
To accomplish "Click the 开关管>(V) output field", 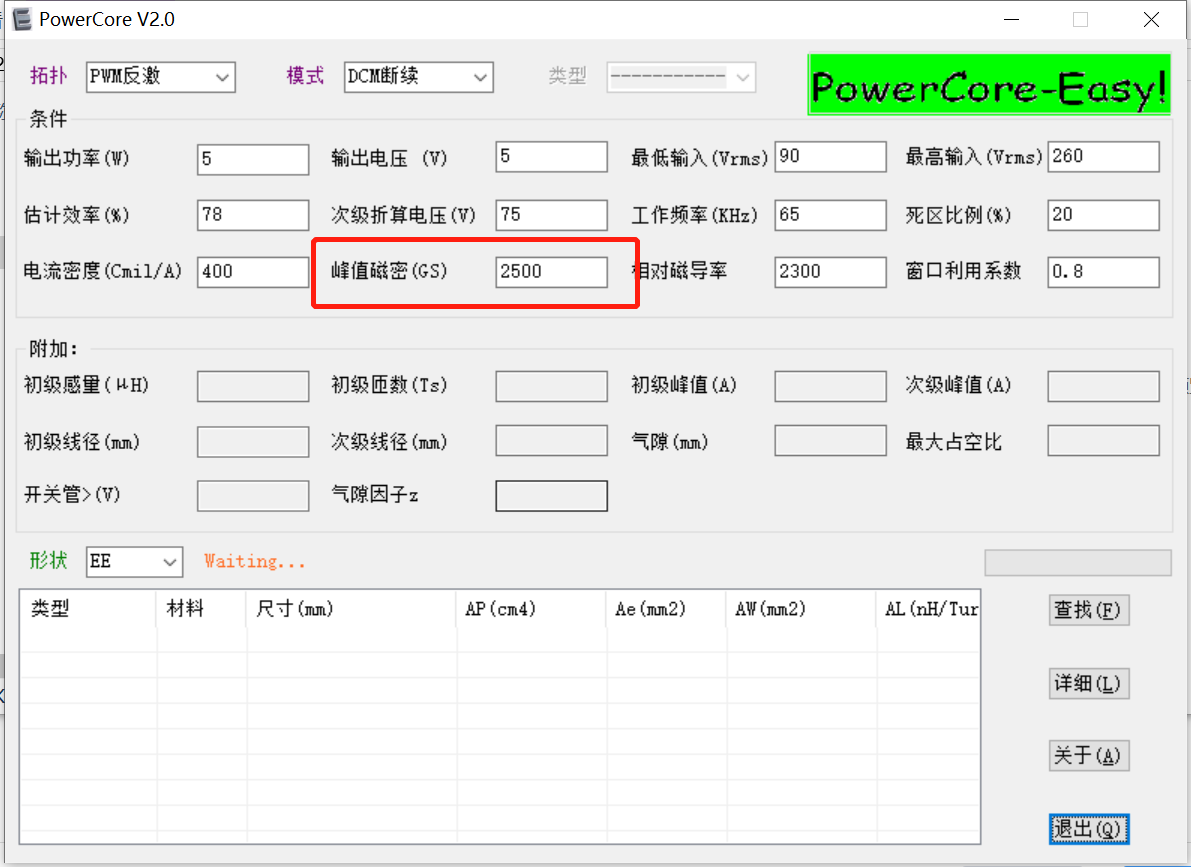I will (x=253, y=496).
